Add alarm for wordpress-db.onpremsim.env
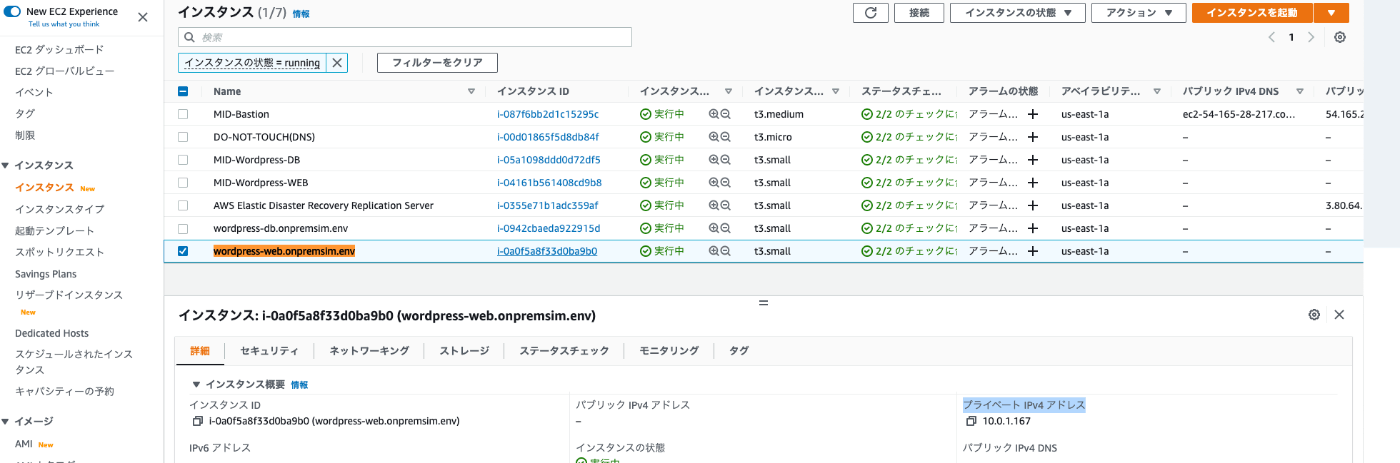This screenshot has width=1400, height=463. [x=1033, y=228]
